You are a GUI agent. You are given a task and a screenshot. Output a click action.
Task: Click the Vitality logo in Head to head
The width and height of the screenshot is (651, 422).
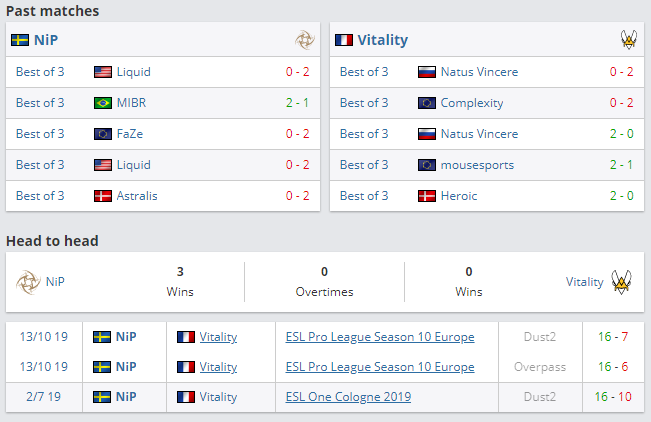pos(622,282)
